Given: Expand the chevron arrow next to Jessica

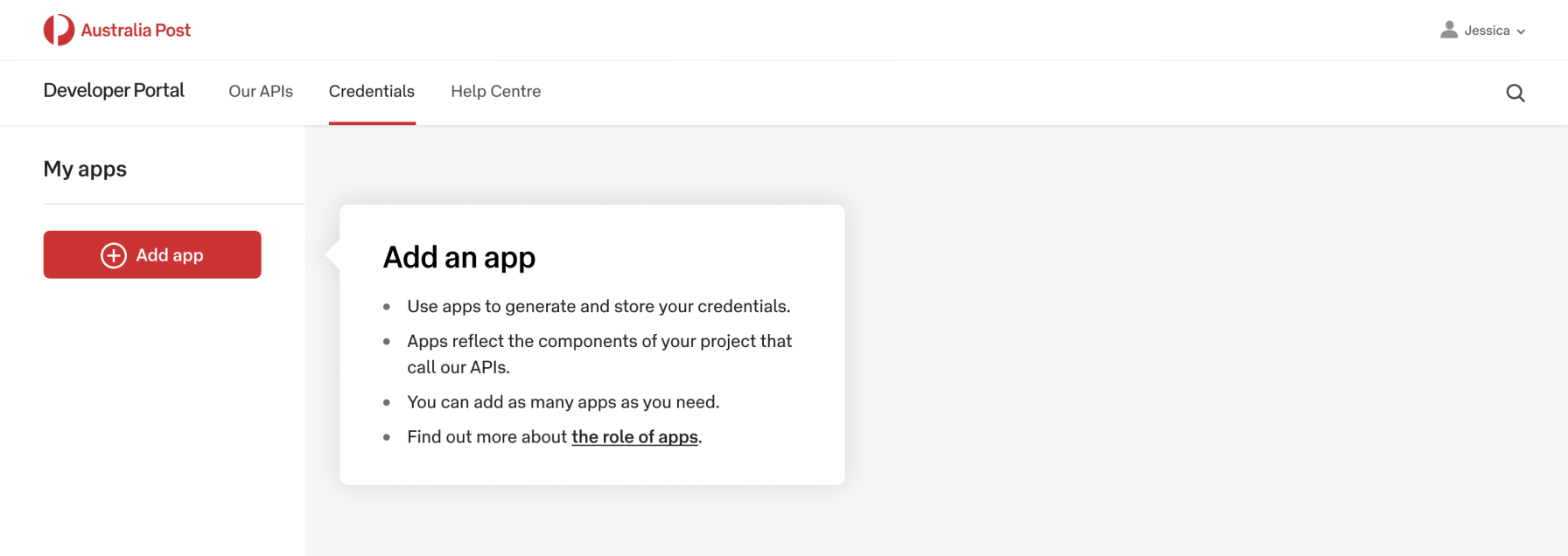Looking at the screenshot, I should (x=1521, y=31).
